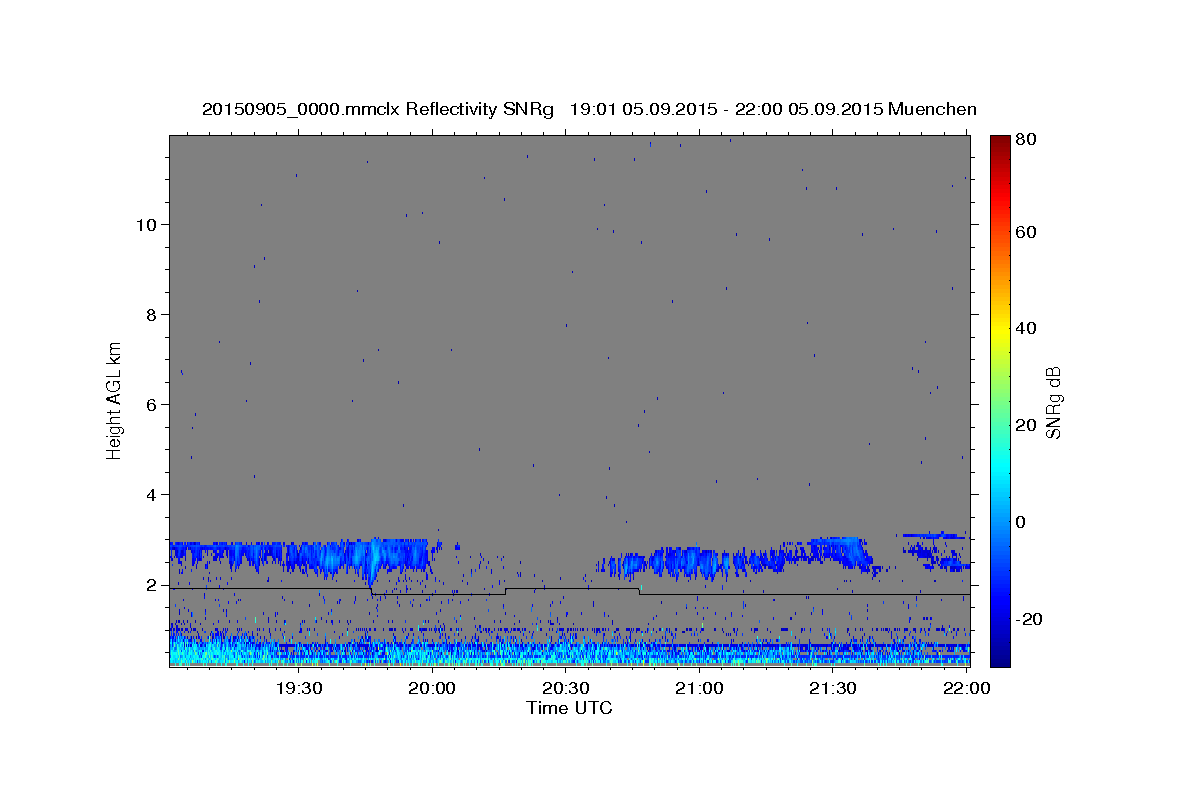Click the 21:30 time tick label
The height and width of the screenshot is (800, 1200).
click(833, 688)
